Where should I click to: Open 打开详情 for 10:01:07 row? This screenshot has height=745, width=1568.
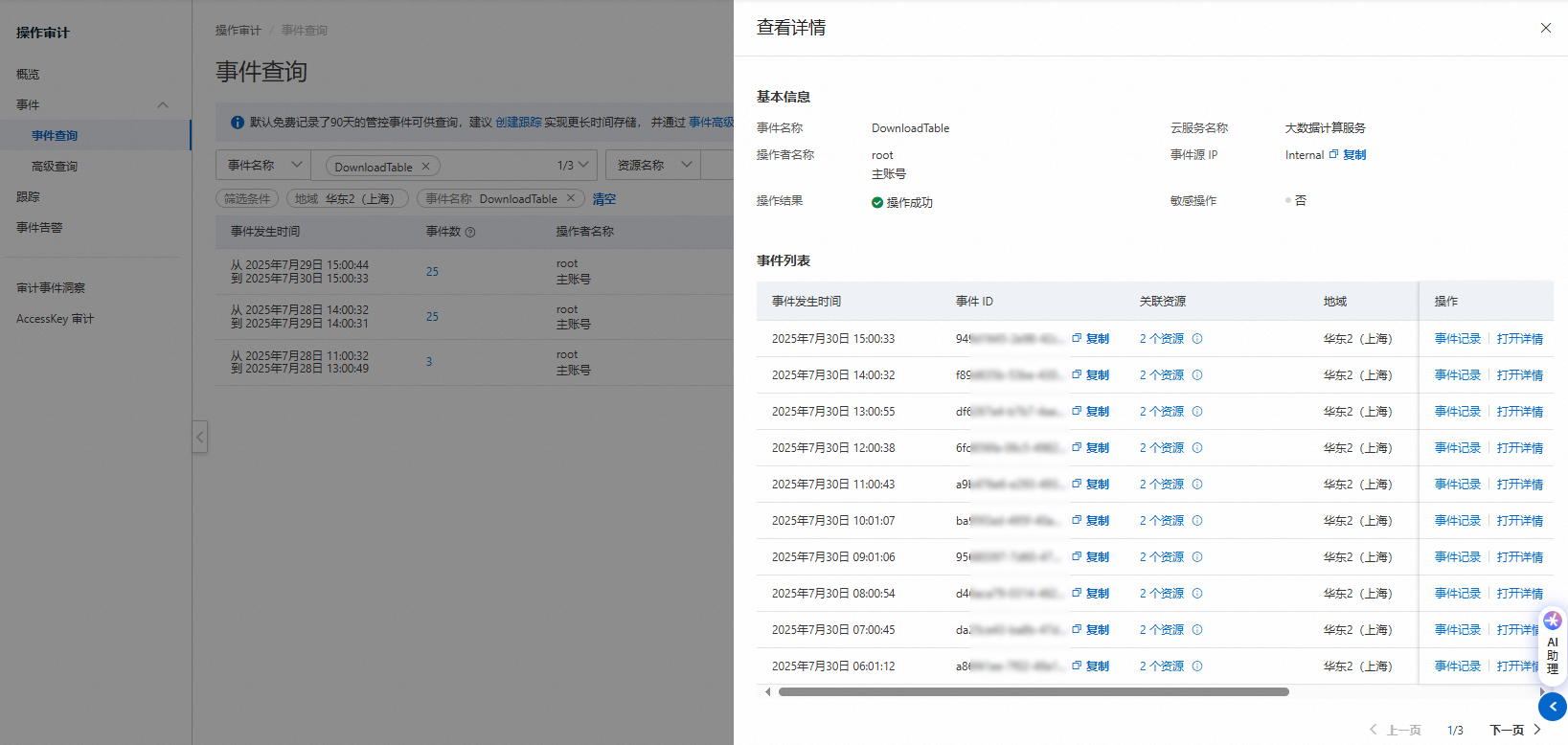coord(1520,520)
